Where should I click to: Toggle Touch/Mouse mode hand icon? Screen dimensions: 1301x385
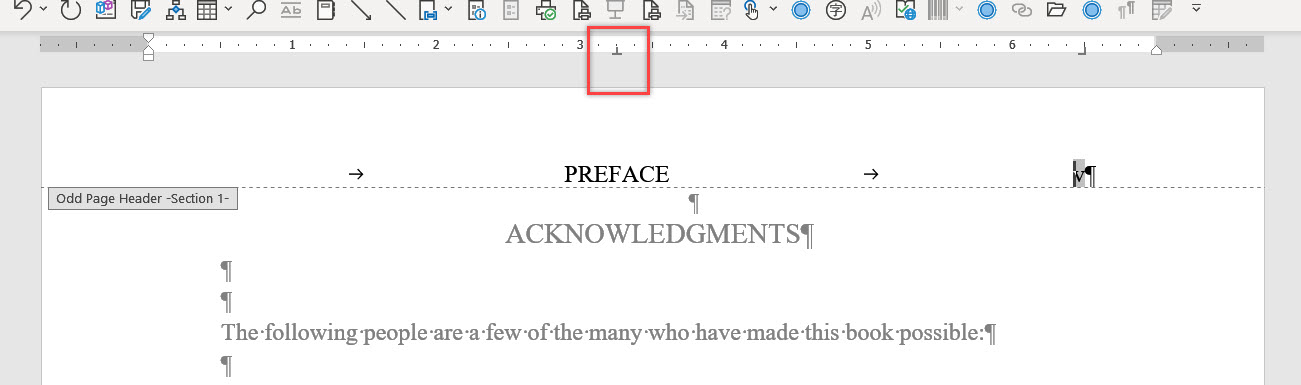click(x=751, y=10)
